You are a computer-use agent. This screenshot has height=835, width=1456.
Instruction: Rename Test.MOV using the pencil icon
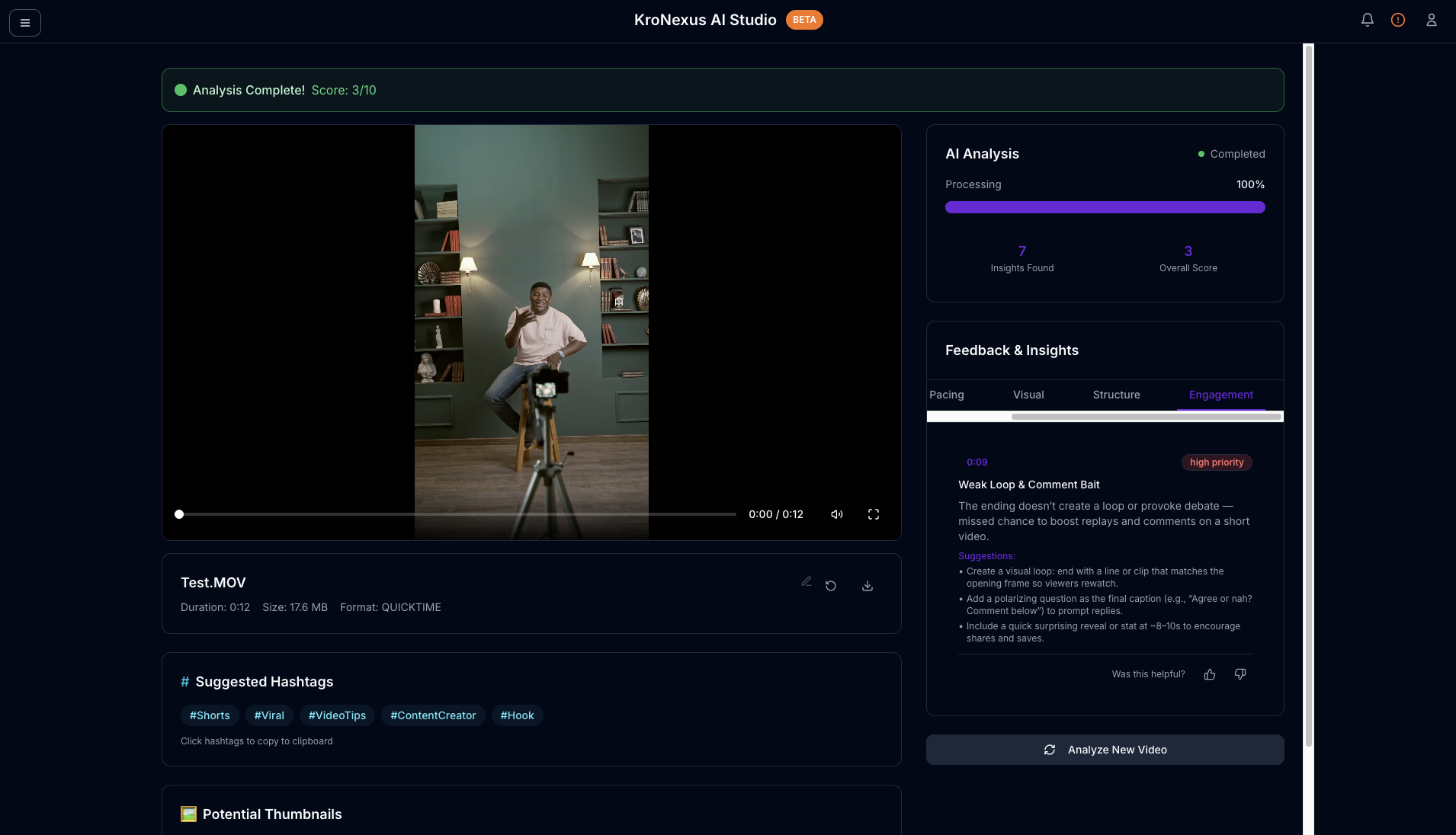(806, 583)
